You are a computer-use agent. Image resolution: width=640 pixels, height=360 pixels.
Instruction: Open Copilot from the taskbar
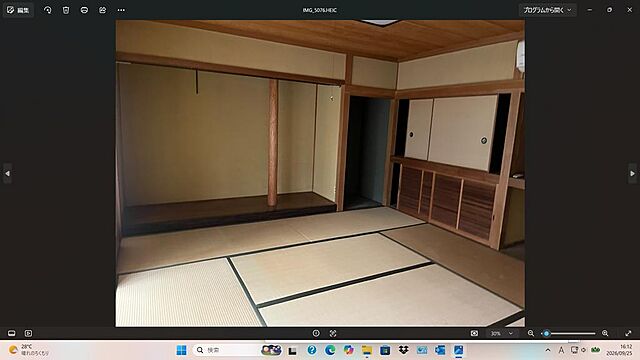point(348,350)
